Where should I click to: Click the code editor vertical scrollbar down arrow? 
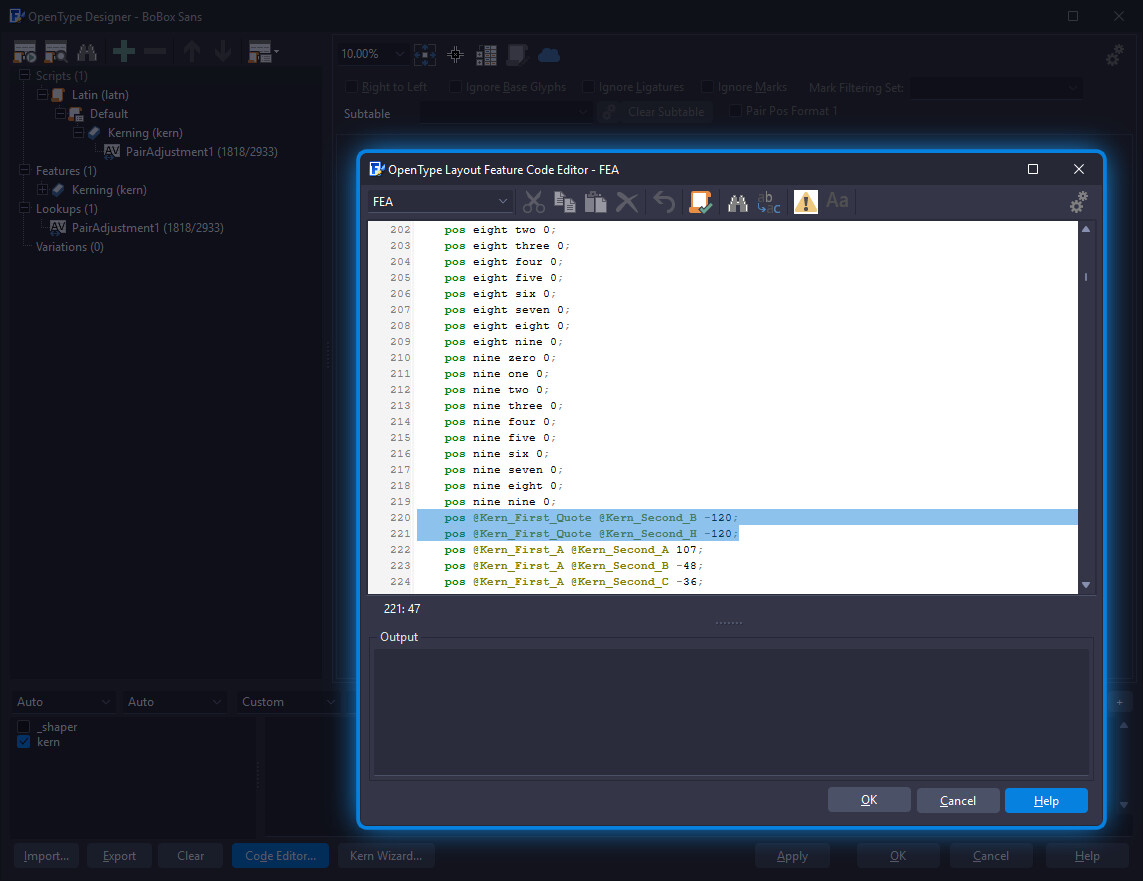pos(1086,585)
